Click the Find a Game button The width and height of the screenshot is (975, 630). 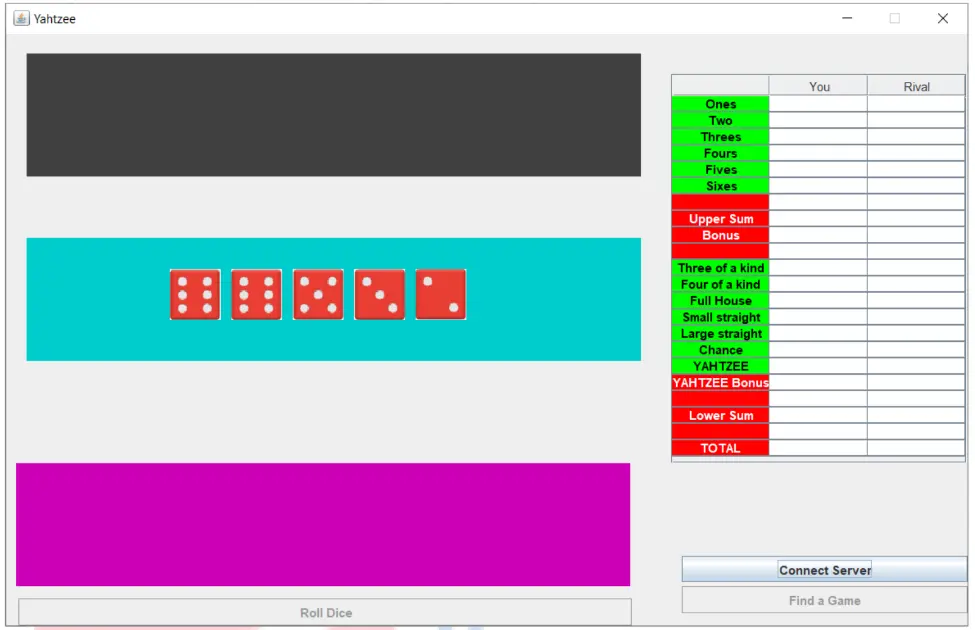825,600
